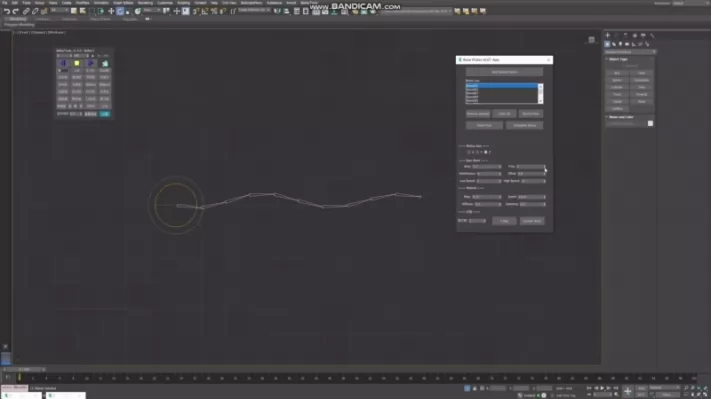
Task: Click the Sphere primitive button
Action: pyautogui.click(x=617, y=80)
